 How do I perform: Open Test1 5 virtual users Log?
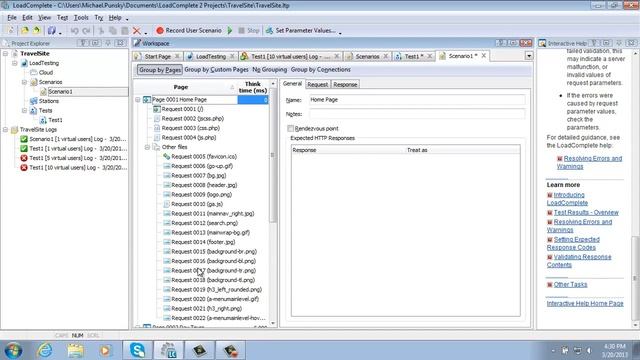click(x=78, y=158)
